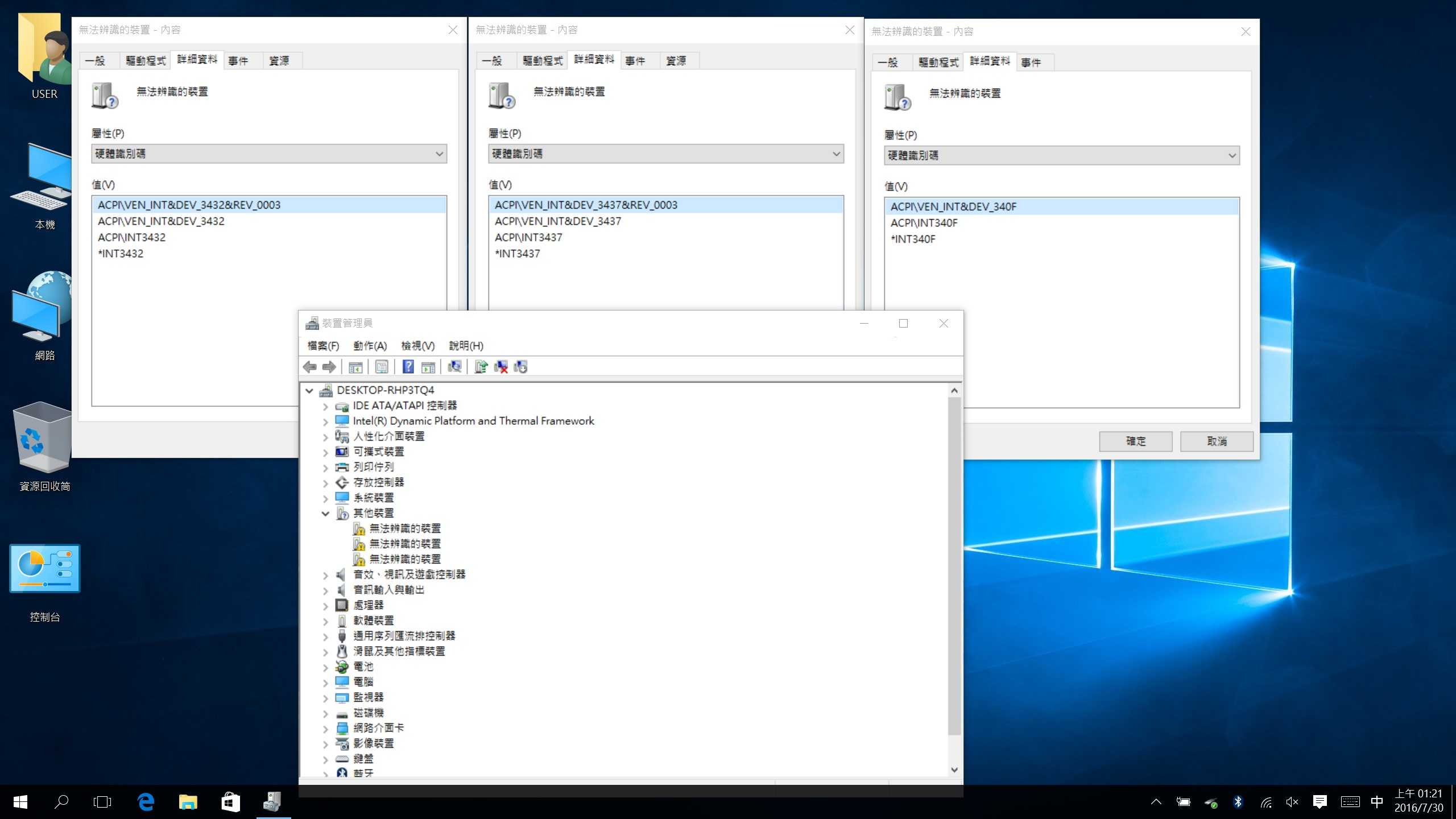Click the Back arrow in Device Manager toolbar
Screen dimensions: 1456x819
point(310,367)
